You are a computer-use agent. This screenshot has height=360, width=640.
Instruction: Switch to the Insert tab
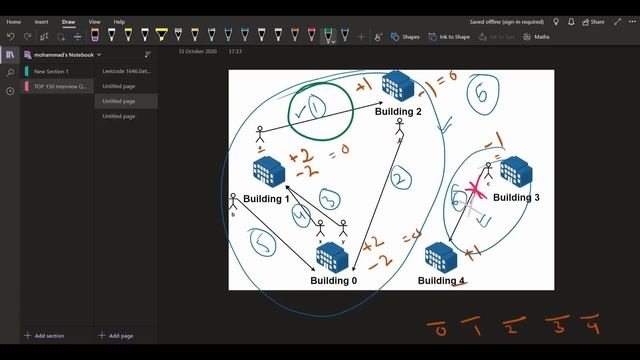pos(41,22)
